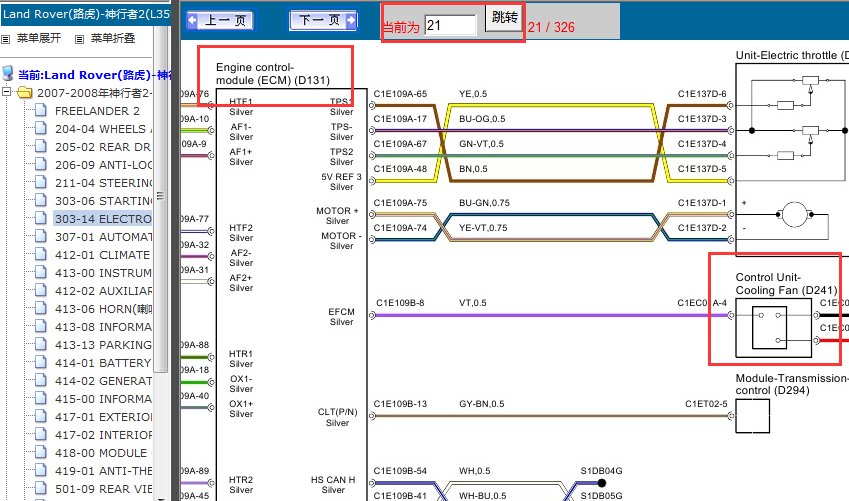Click page icon beside 413-13 PARKING
Screen dimensions: 849x501
[41, 344]
